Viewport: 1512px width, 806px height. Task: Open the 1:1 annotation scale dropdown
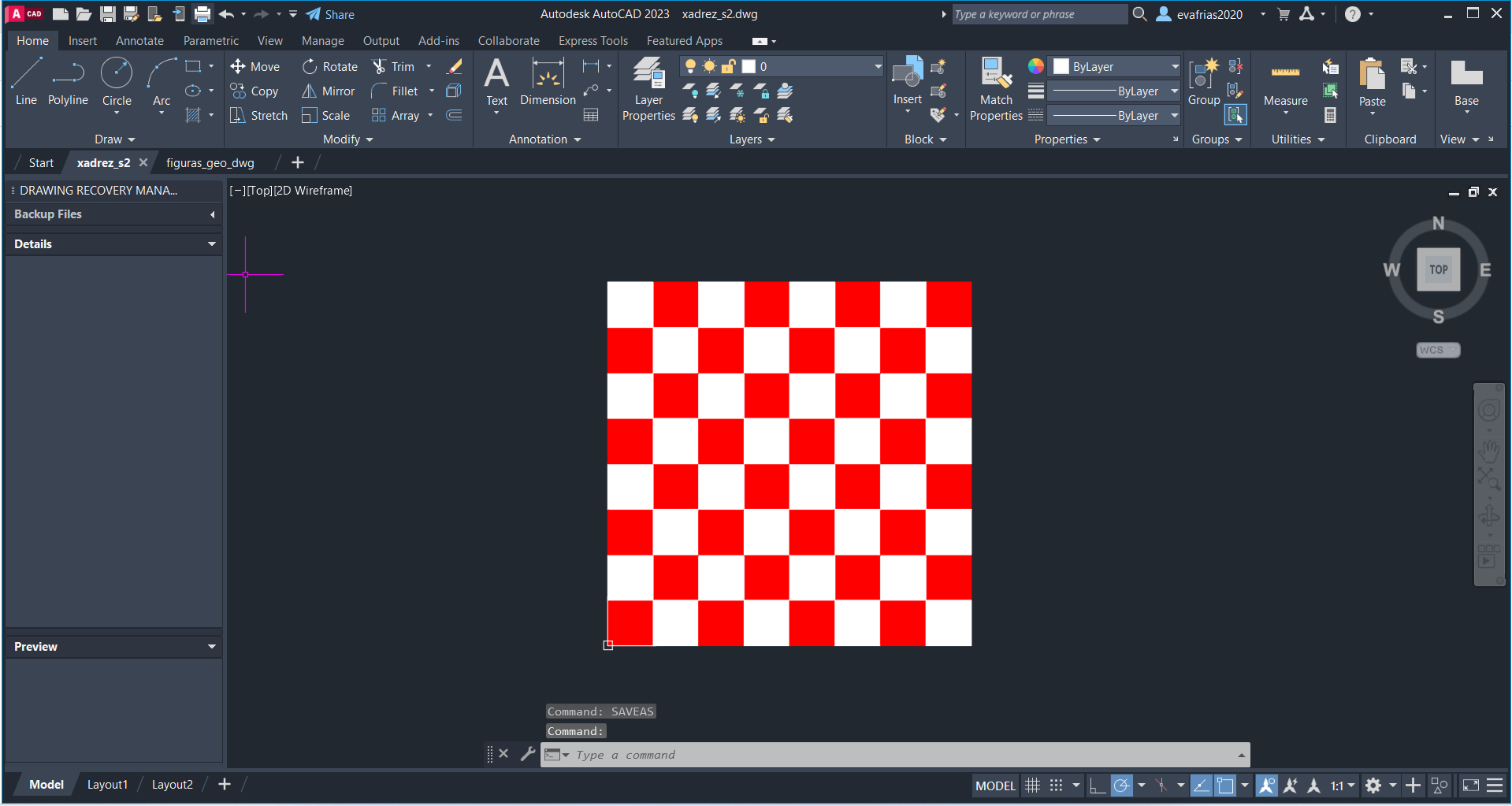(1343, 786)
